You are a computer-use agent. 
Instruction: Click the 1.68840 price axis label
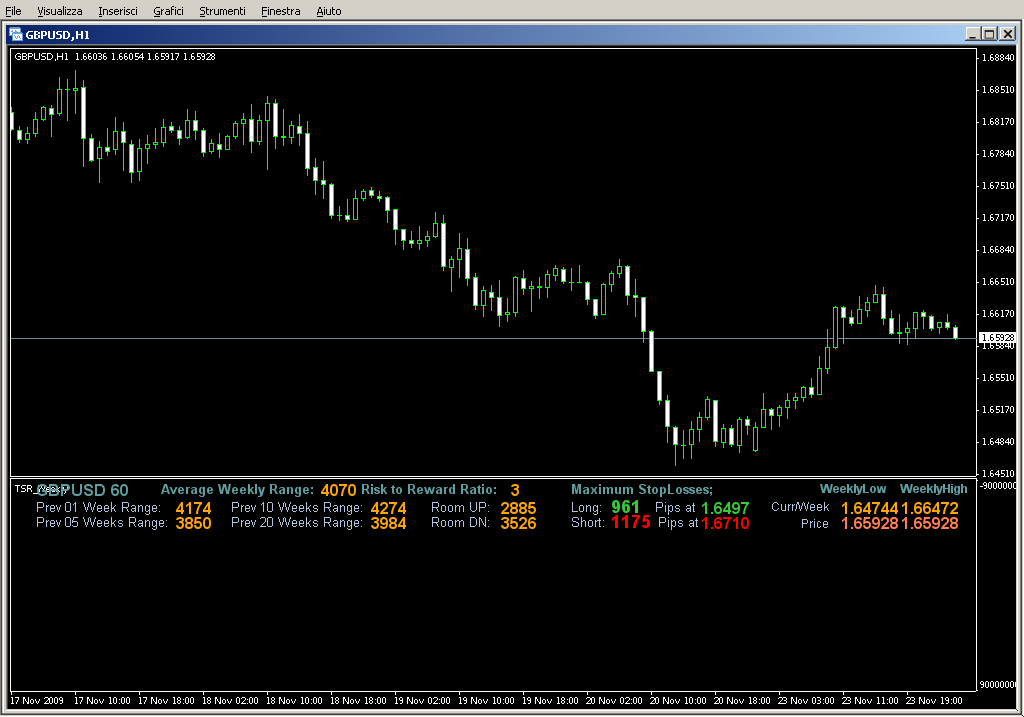click(x=999, y=57)
